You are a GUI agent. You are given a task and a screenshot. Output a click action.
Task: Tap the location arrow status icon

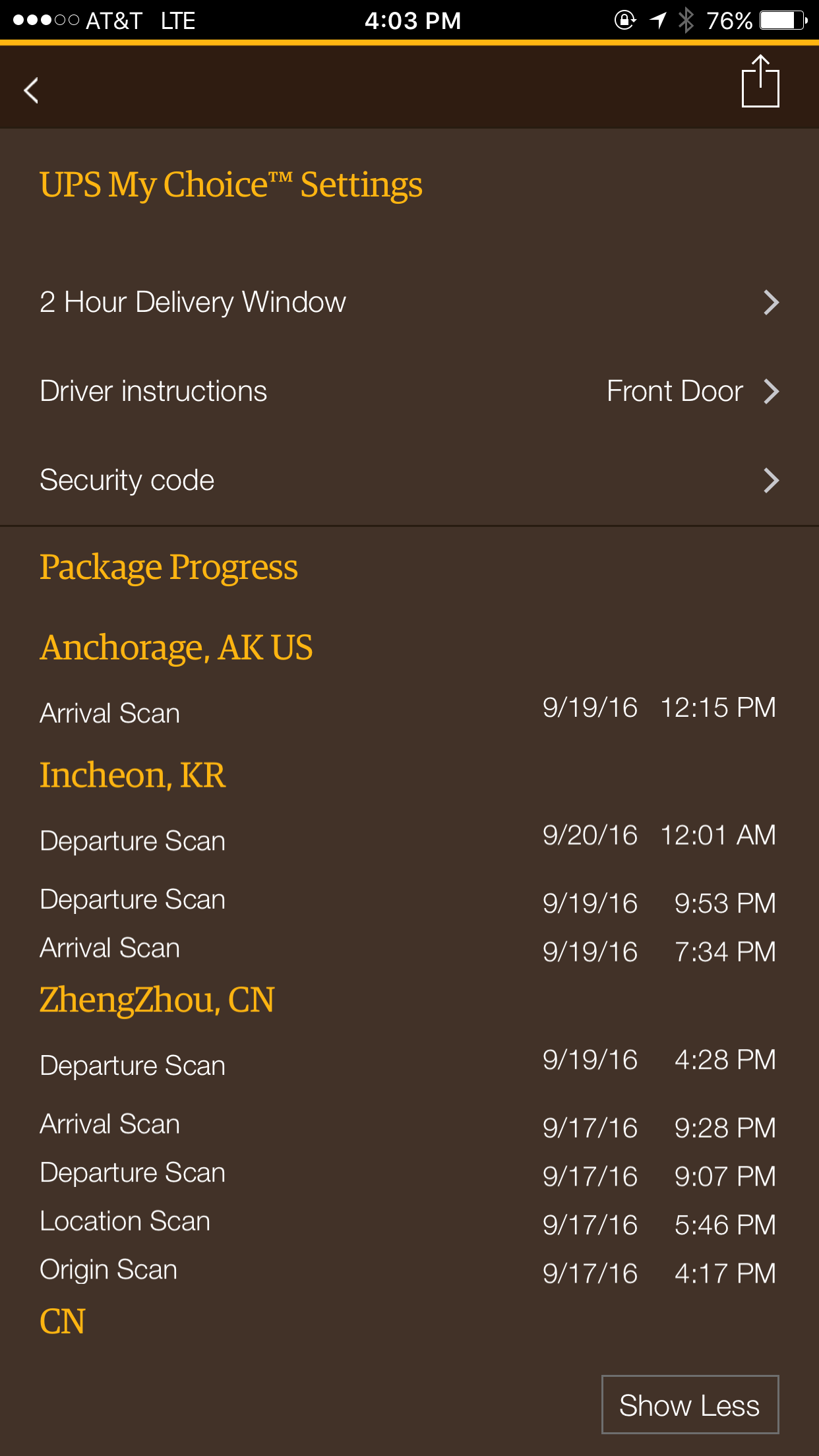click(x=657, y=20)
